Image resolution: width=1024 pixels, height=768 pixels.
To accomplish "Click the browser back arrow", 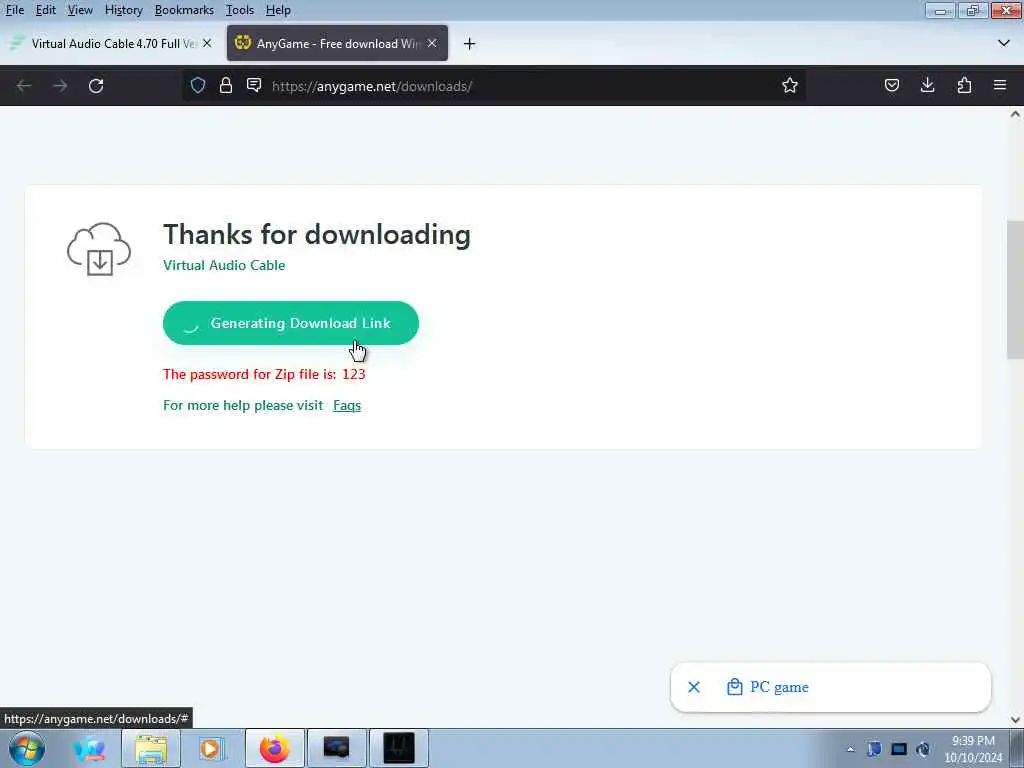I will (24, 86).
